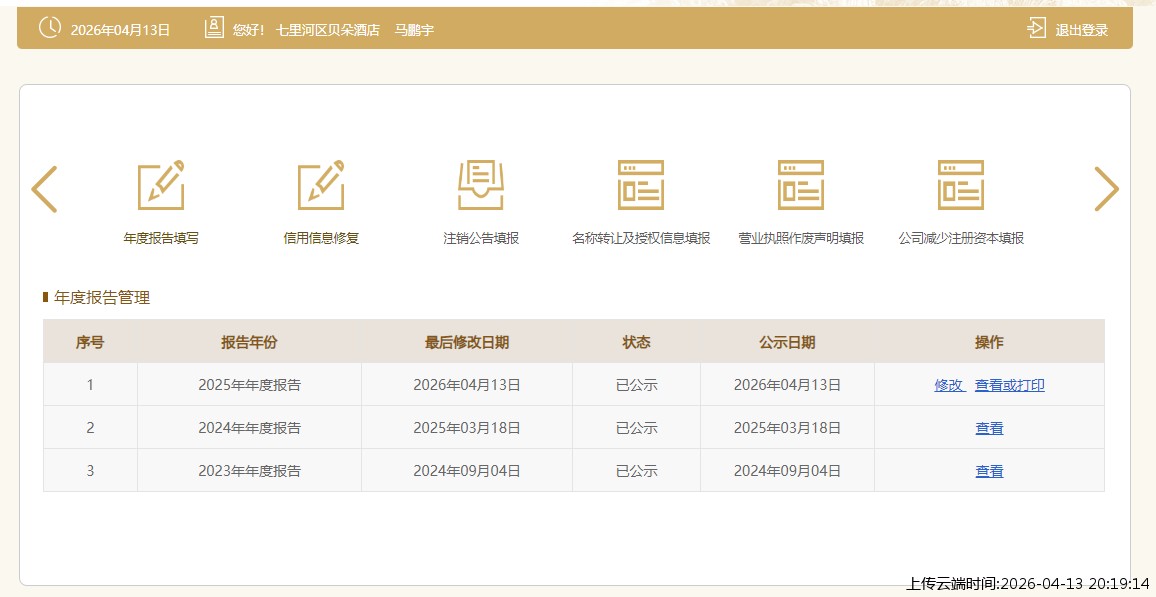Open the 注销公告填报 inbox tray icon
1156x597 pixels.
pos(481,186)
